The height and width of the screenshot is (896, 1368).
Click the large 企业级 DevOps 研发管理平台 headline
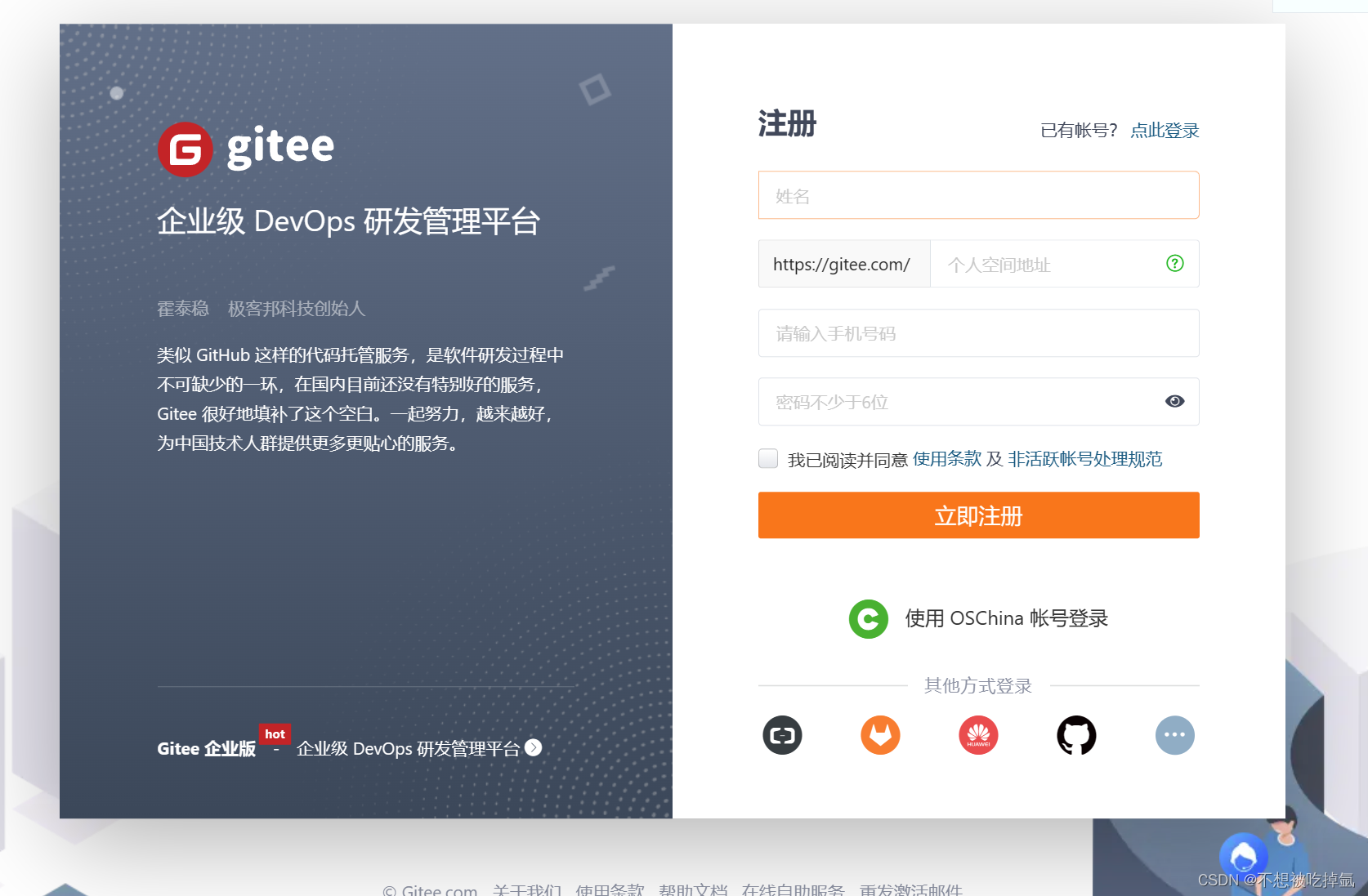pos(349,221)
